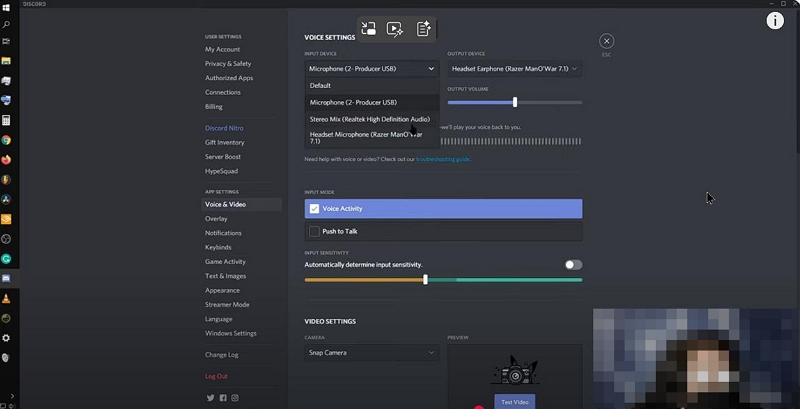Click the output volume slider handle
The image size is (800, 409).
coord(515,102)
